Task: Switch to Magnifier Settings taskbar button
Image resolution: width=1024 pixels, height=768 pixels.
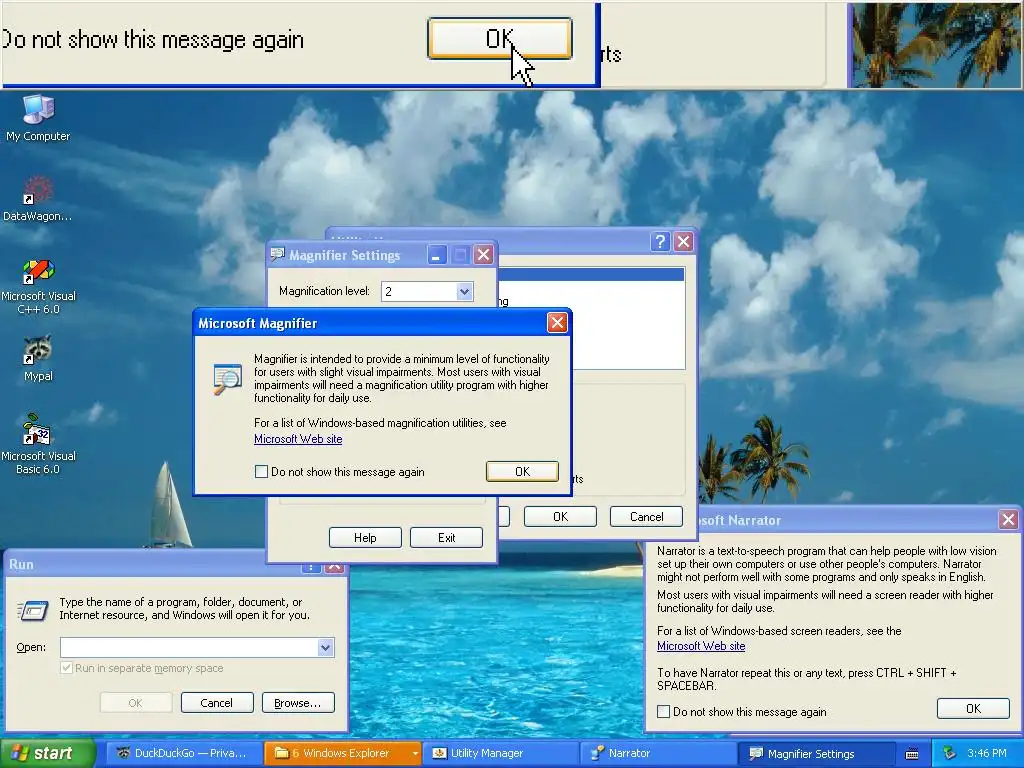Action: pos(818,753)
